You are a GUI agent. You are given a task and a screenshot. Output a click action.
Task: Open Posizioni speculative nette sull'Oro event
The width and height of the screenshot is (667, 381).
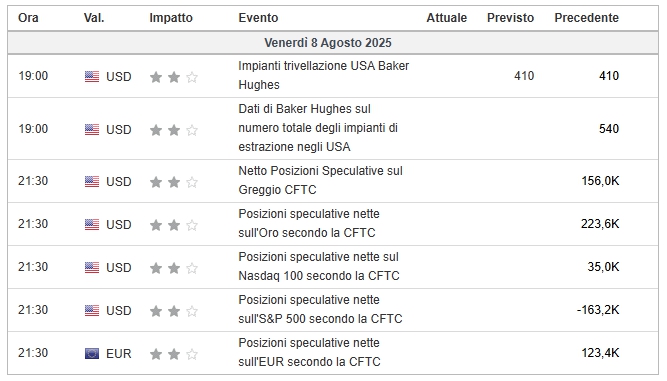click(309, 223)
